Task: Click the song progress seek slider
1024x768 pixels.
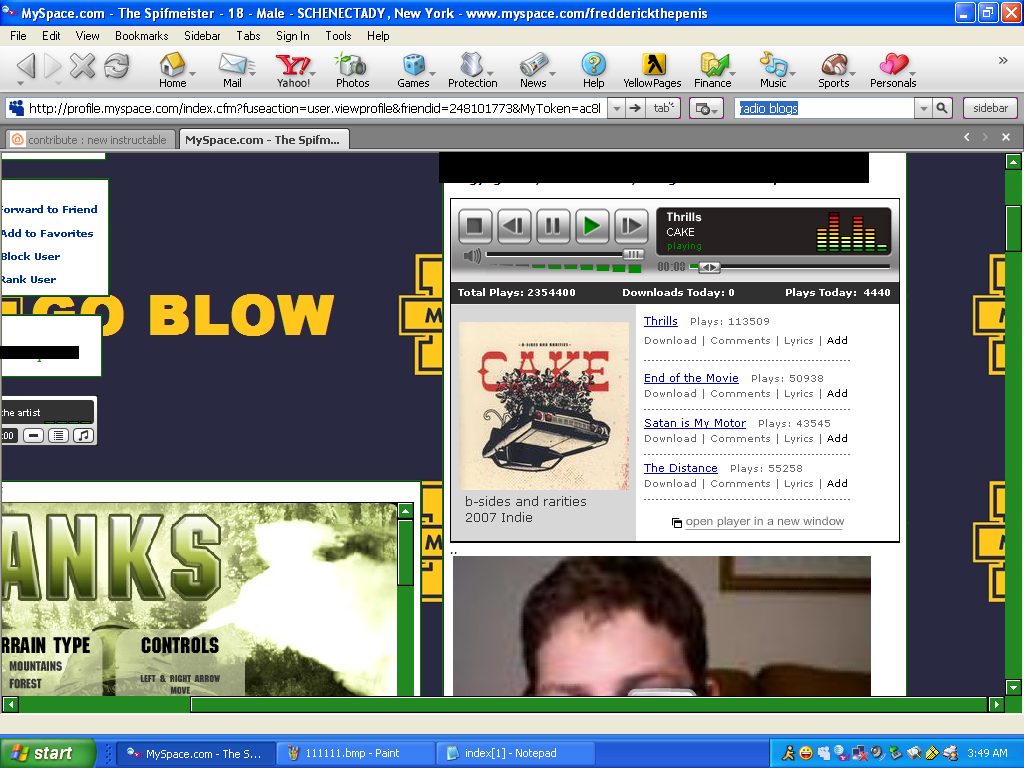Action: [x=709, y=267]
